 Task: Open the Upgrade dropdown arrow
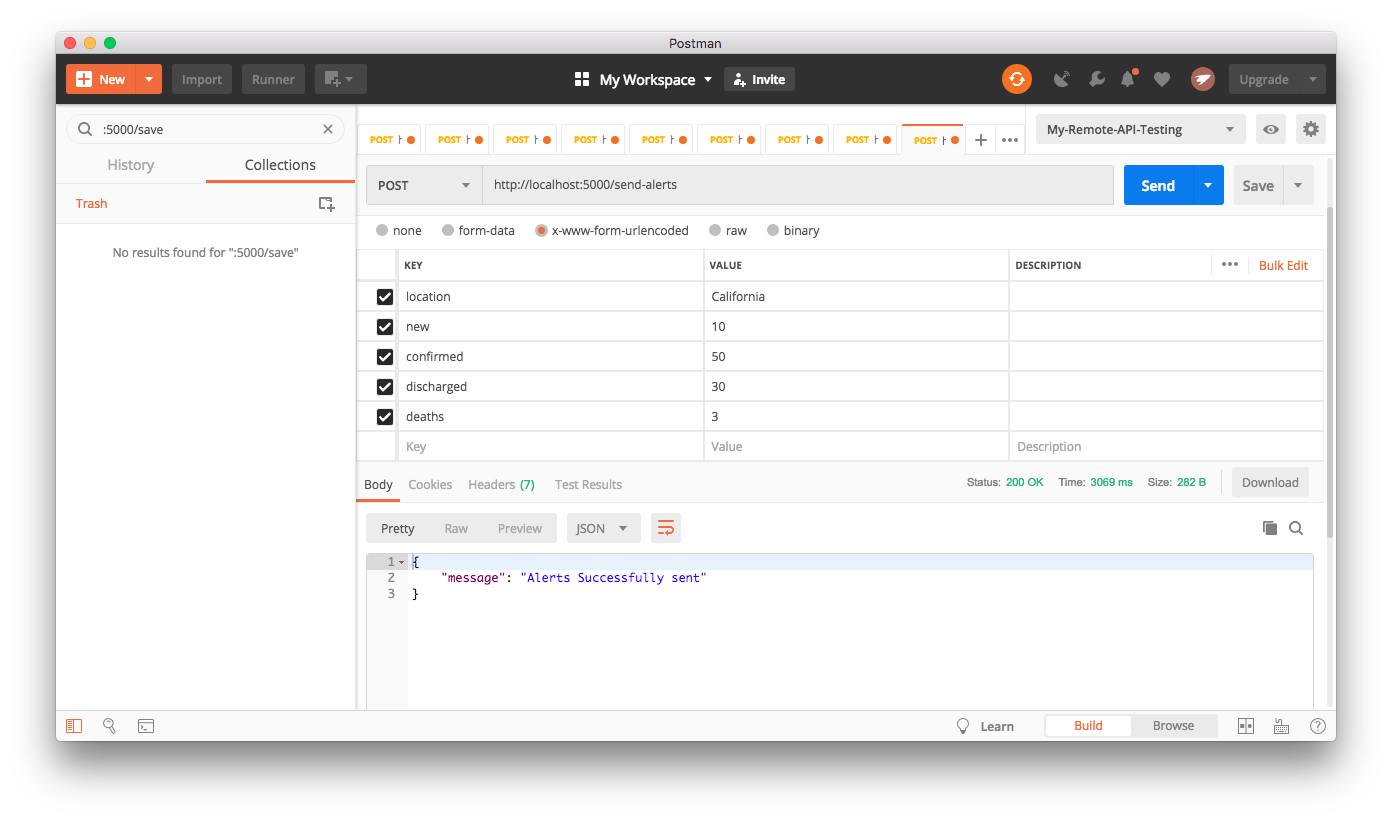tap(1312, 79)
